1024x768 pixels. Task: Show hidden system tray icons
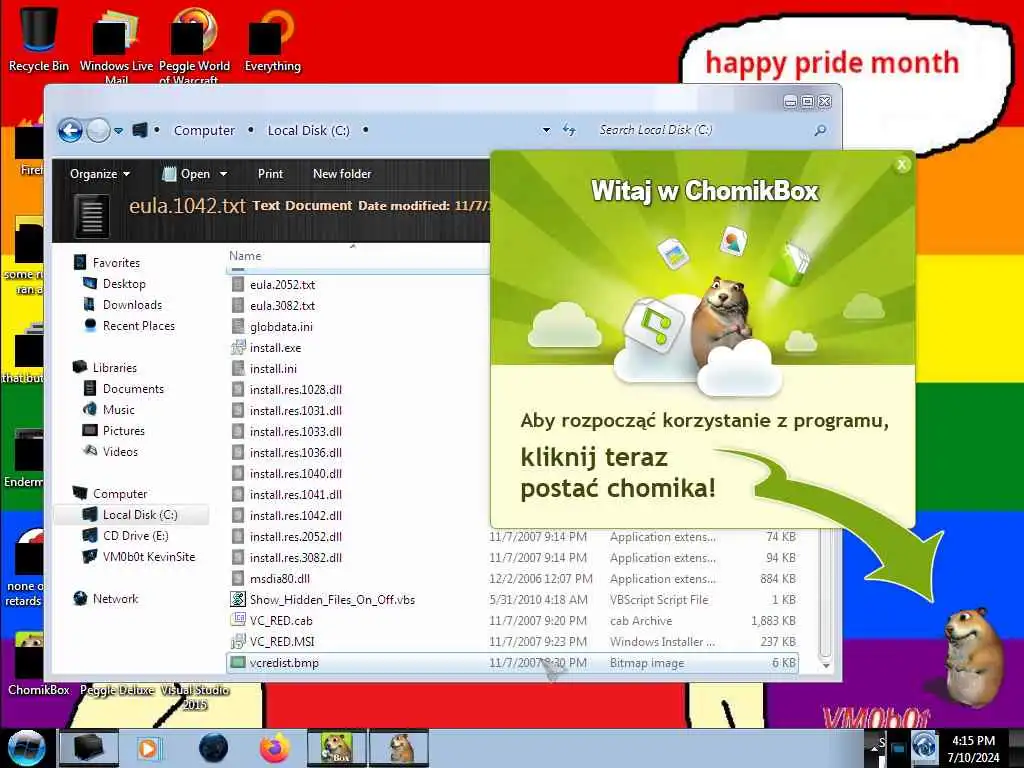click(x=872, y=749)
